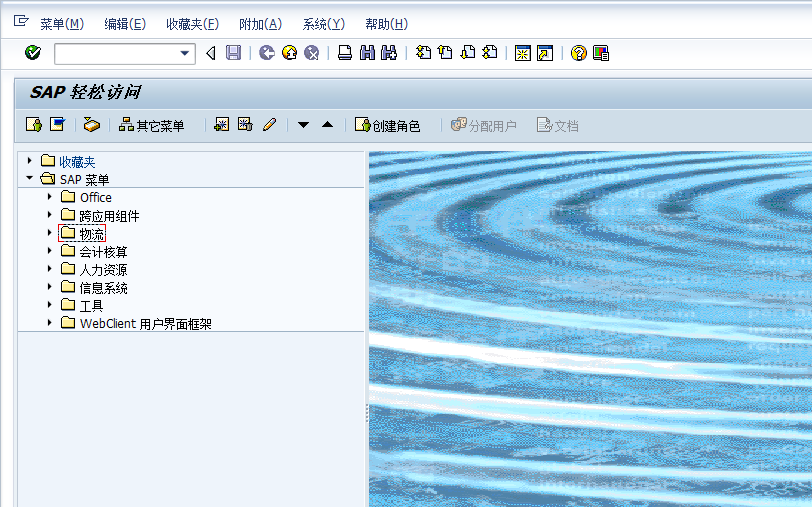The width and height of the screenshot is (812, 507).
Task: Click the Next Page icon
Action: (468, 53)
